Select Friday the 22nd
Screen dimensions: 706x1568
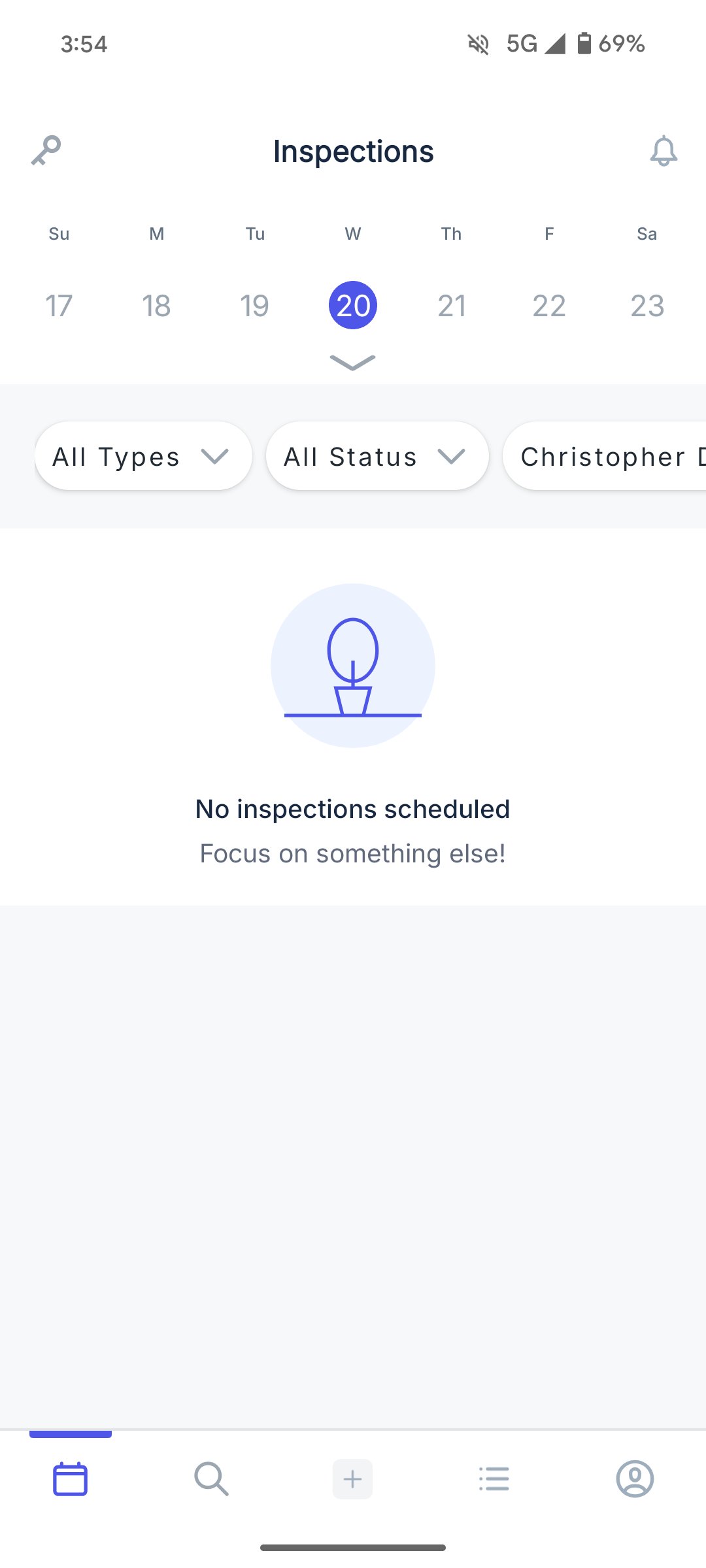tap(549, 306)
